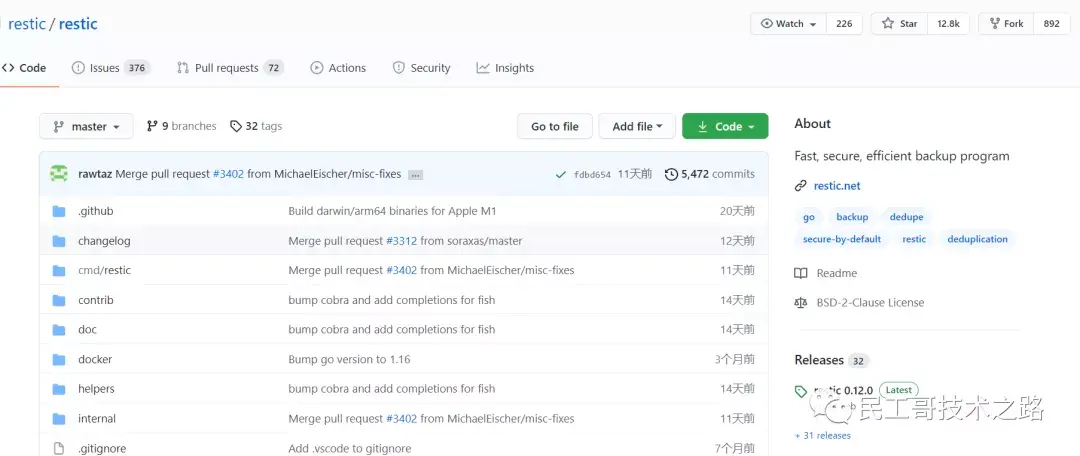Select the backup topic tag
Screen dimensions: 1080x456
pos(852,217)
